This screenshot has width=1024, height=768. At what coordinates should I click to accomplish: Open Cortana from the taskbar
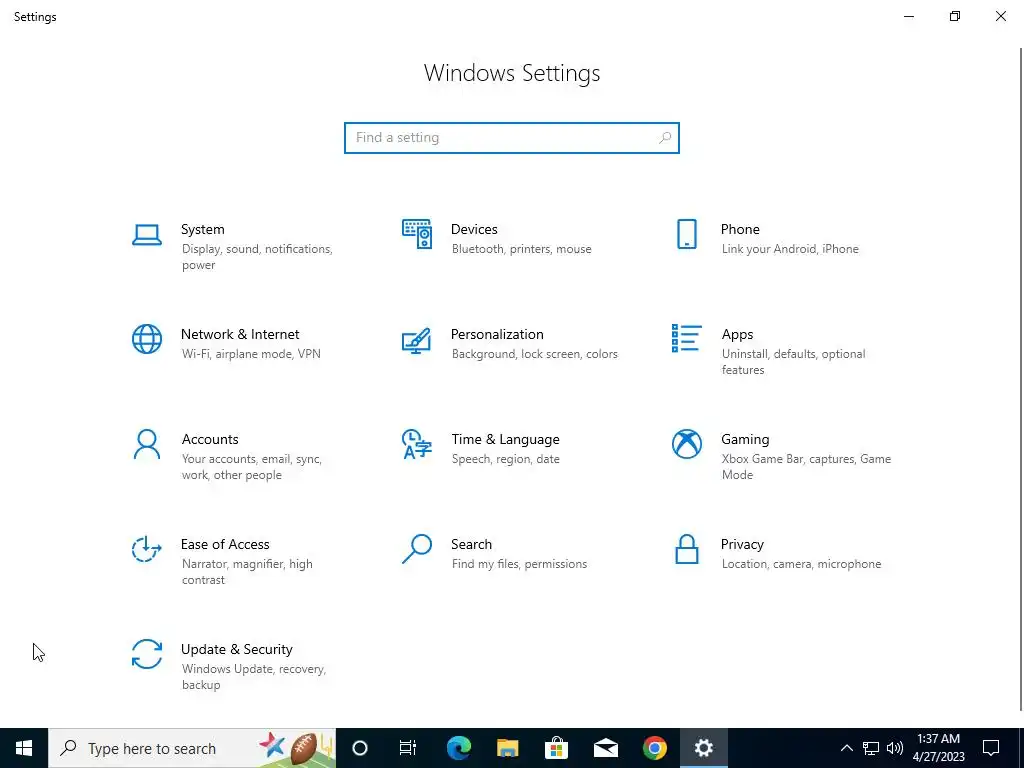click(x=360, y=748)
